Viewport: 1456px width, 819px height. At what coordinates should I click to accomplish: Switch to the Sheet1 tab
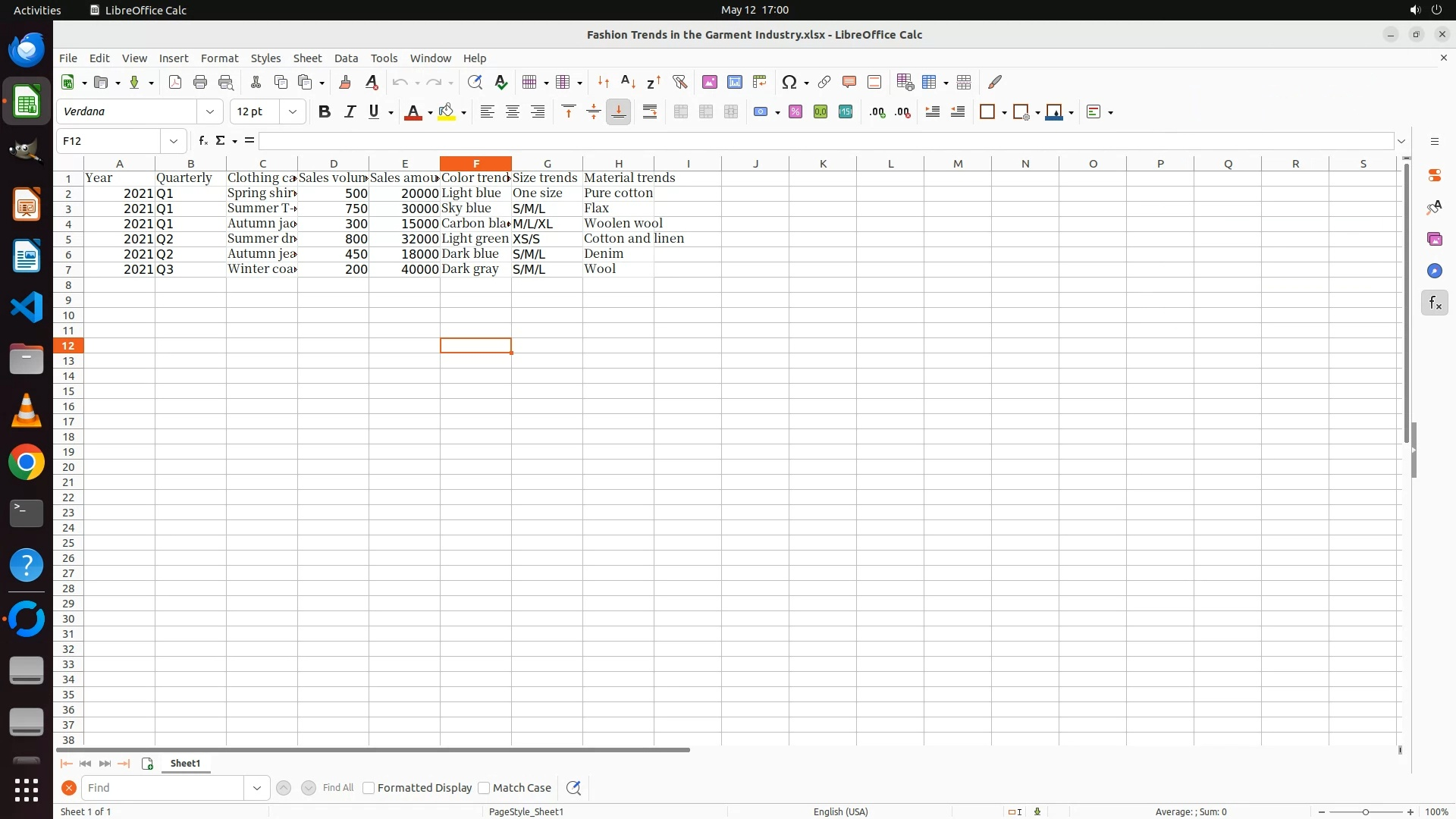pyautogui.click(x=185, y=764)
